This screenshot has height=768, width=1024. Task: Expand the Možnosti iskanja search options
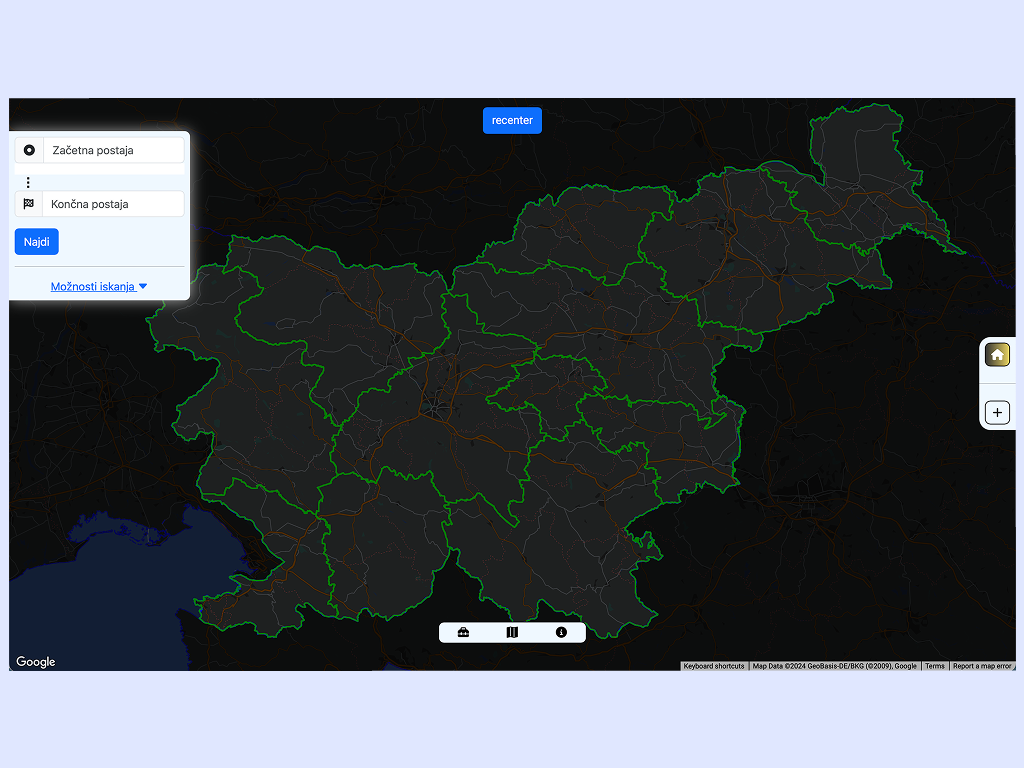[99, 286]
